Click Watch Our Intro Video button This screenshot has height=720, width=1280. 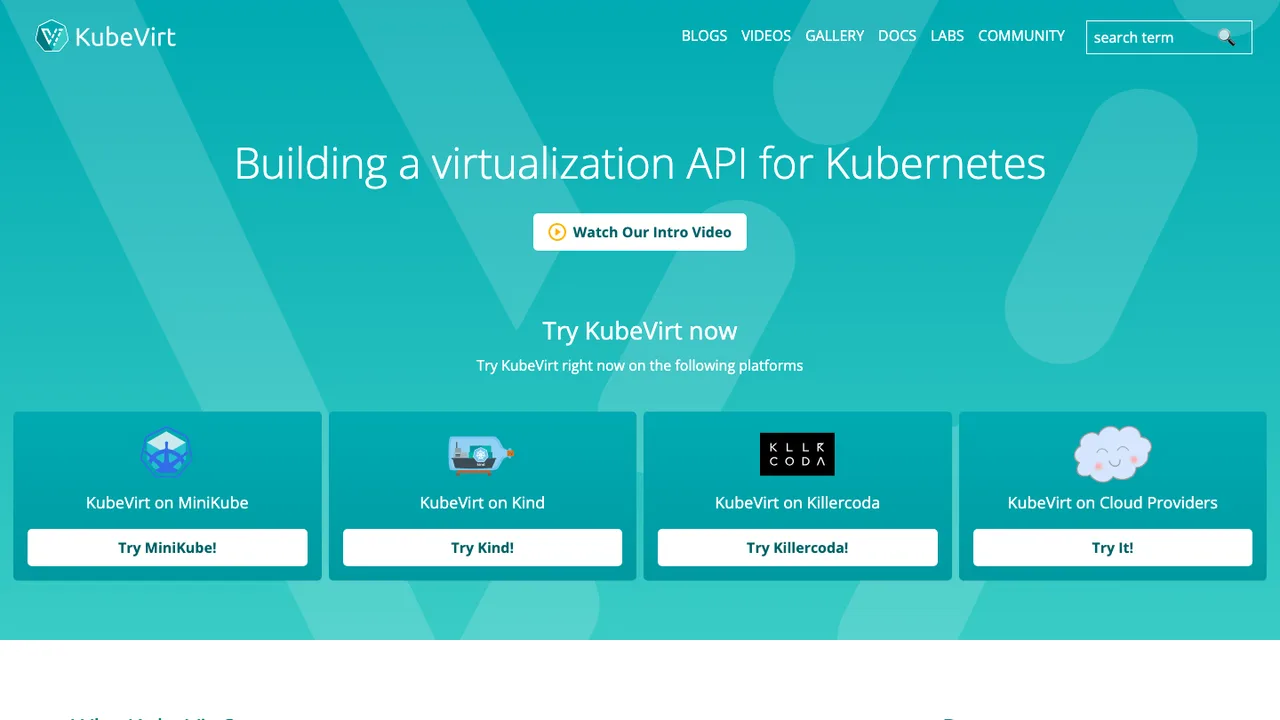pyautogui.click(x=640, y=232)
